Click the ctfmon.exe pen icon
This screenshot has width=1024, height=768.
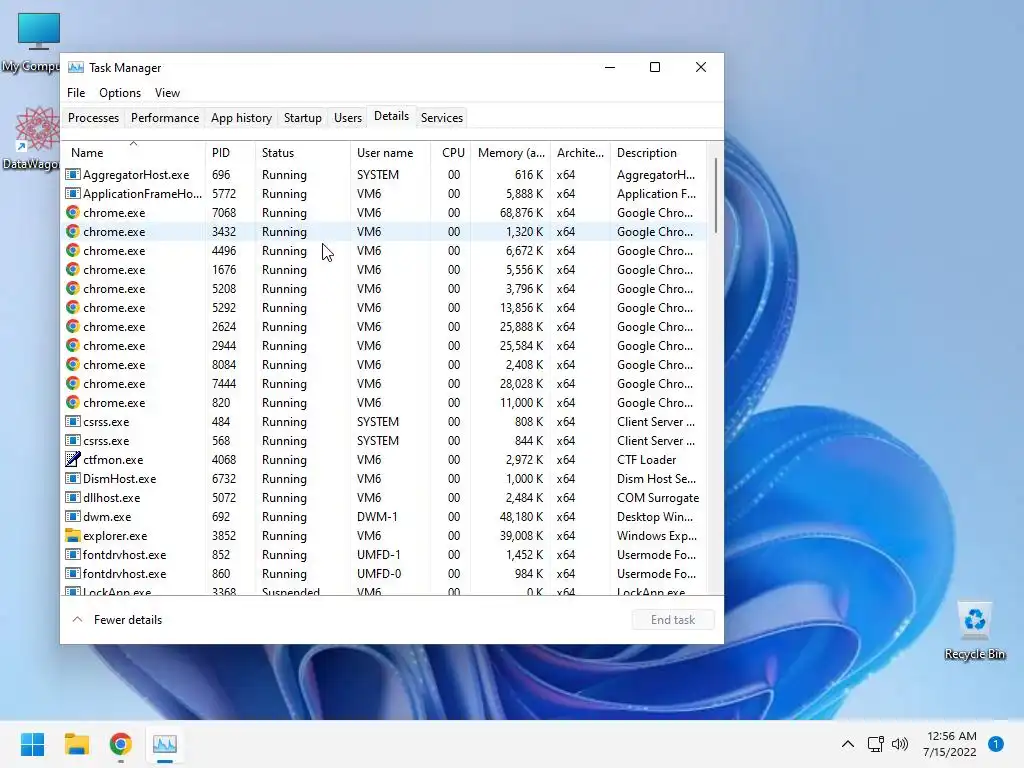coord(72,460)
